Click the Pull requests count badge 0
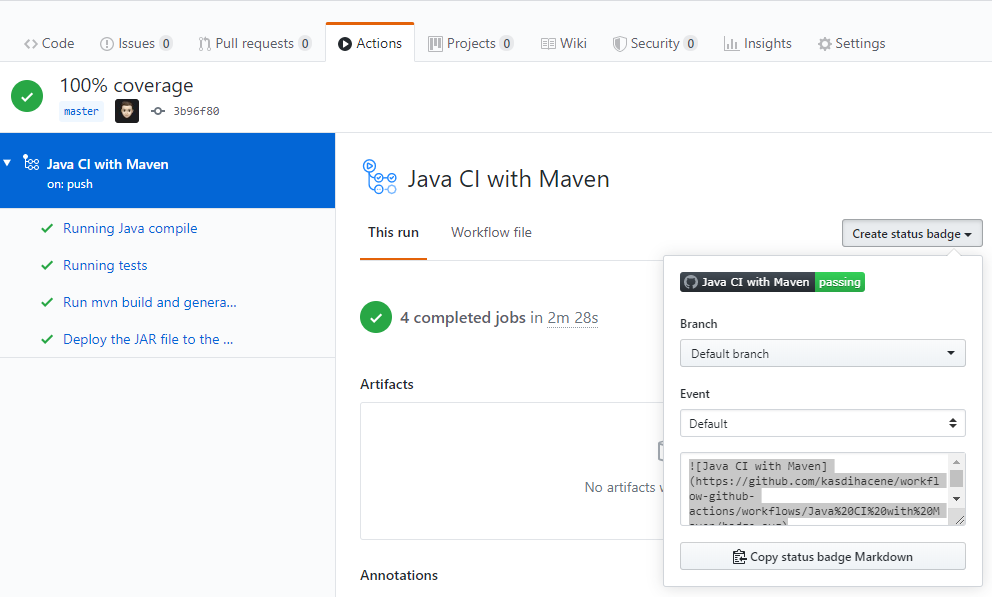The width and height of the screenshot is (992, 597). [305, 44]
